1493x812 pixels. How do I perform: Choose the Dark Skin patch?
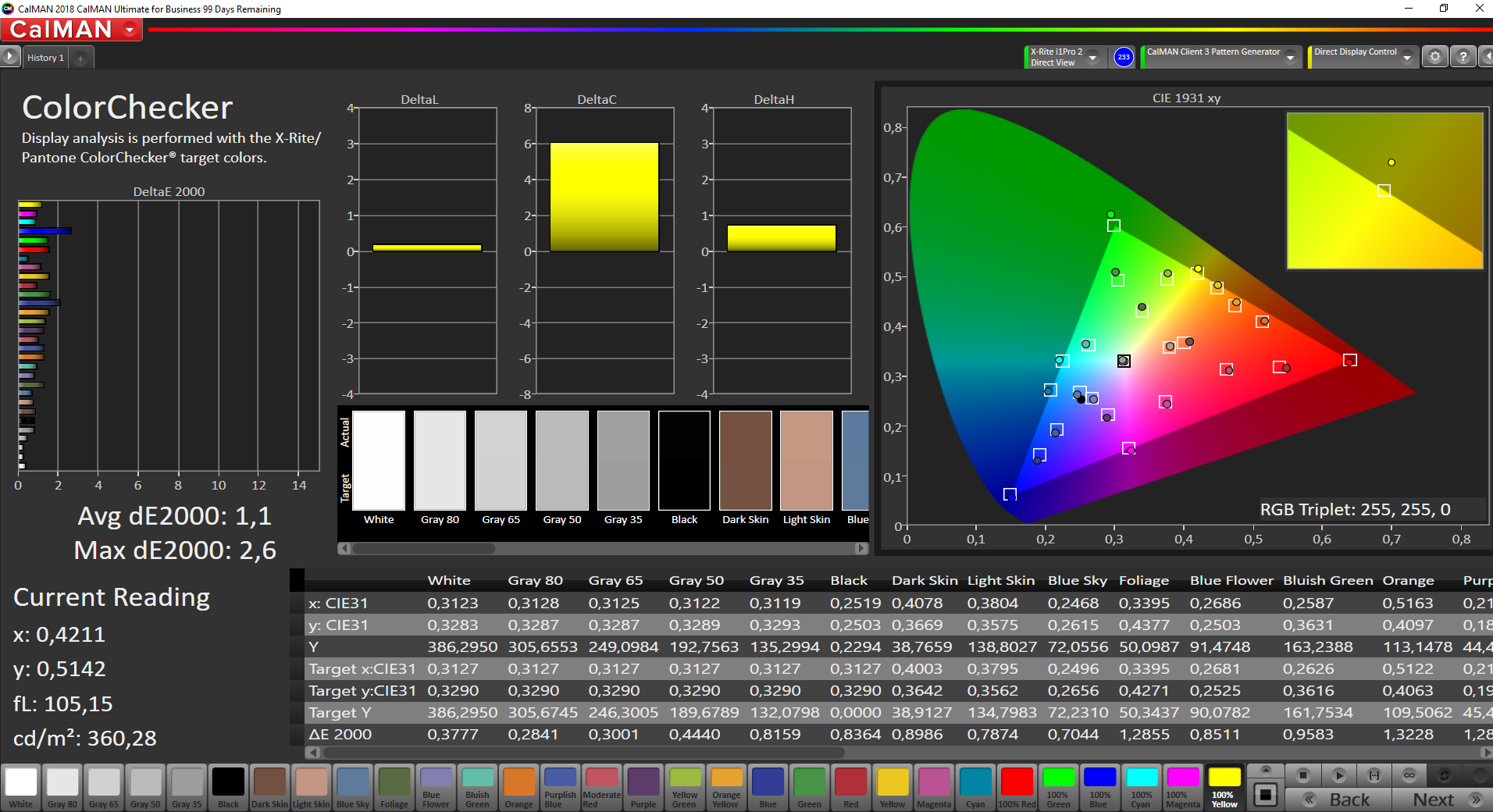(x=270, y=788)
